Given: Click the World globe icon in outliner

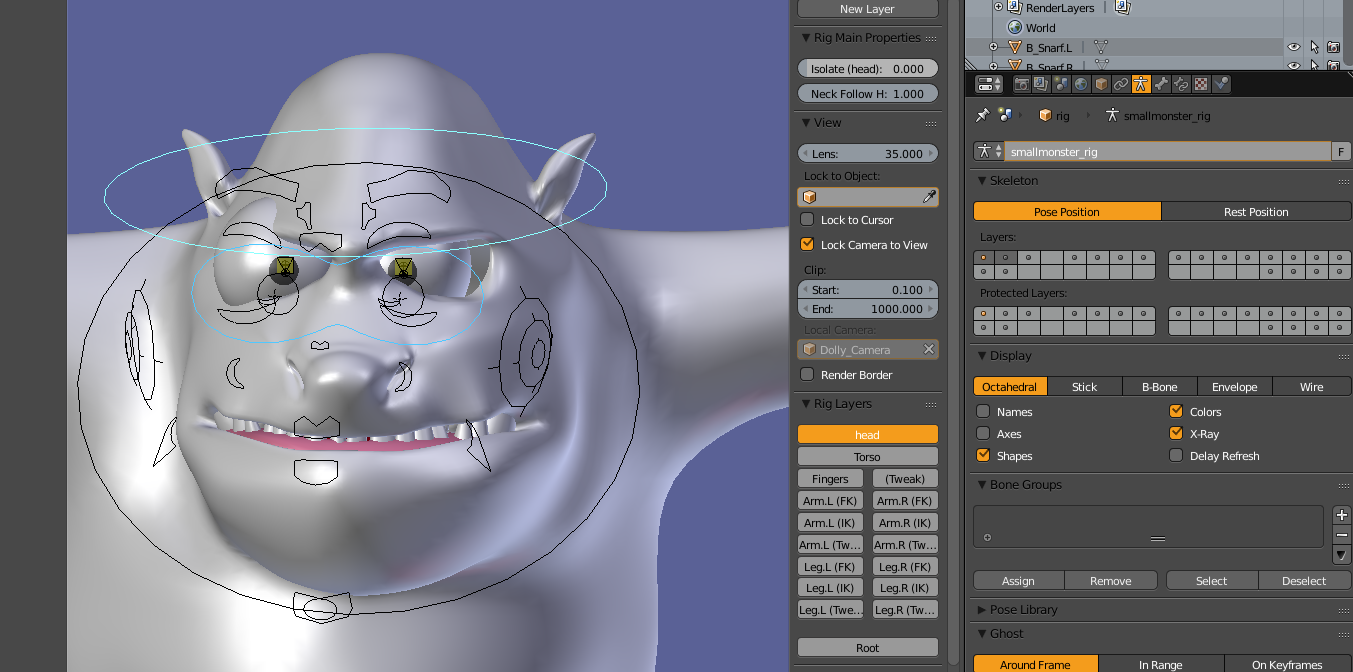Looking at the screenshot, I should click(1015, 28).
